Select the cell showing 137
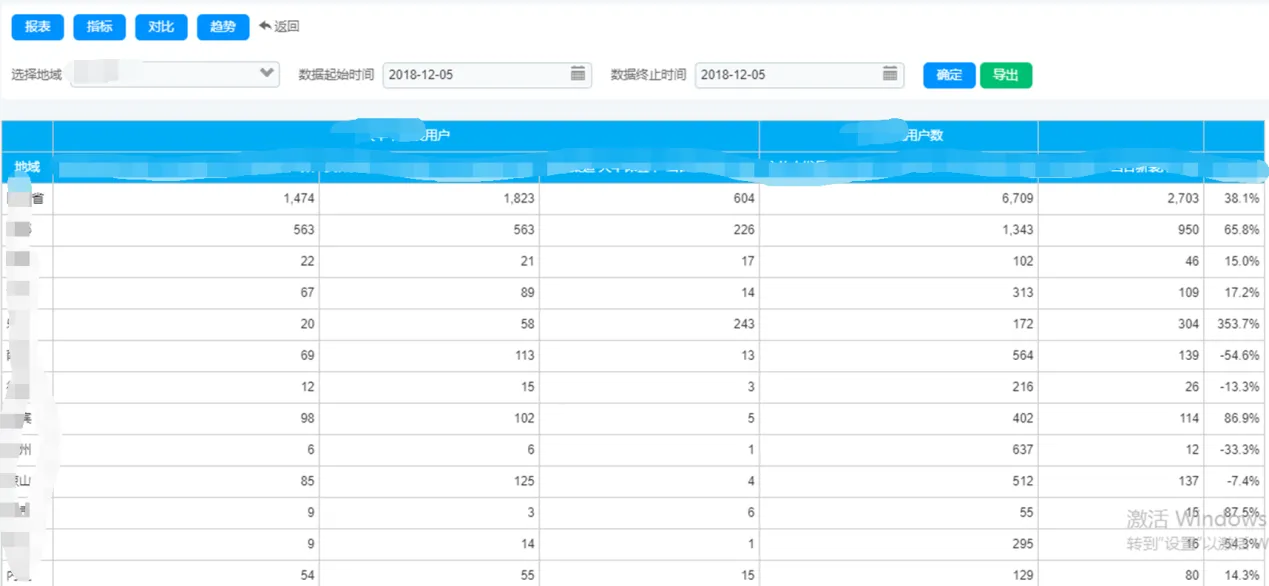Viewport: 1269px width, 586px height. point(1121,482)
